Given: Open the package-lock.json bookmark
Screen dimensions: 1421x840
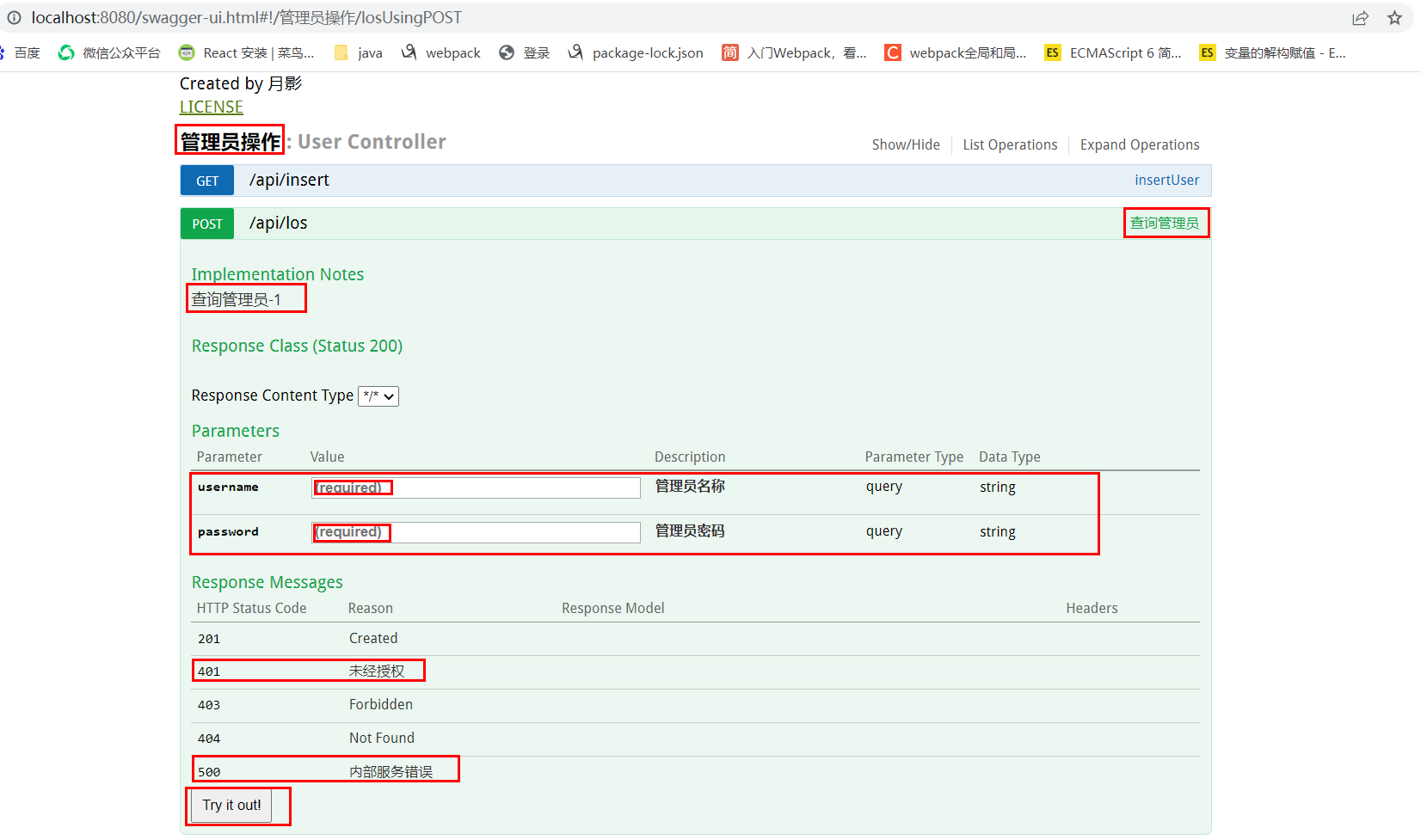Looking at the screenshot, I should (x=636, y=53).
